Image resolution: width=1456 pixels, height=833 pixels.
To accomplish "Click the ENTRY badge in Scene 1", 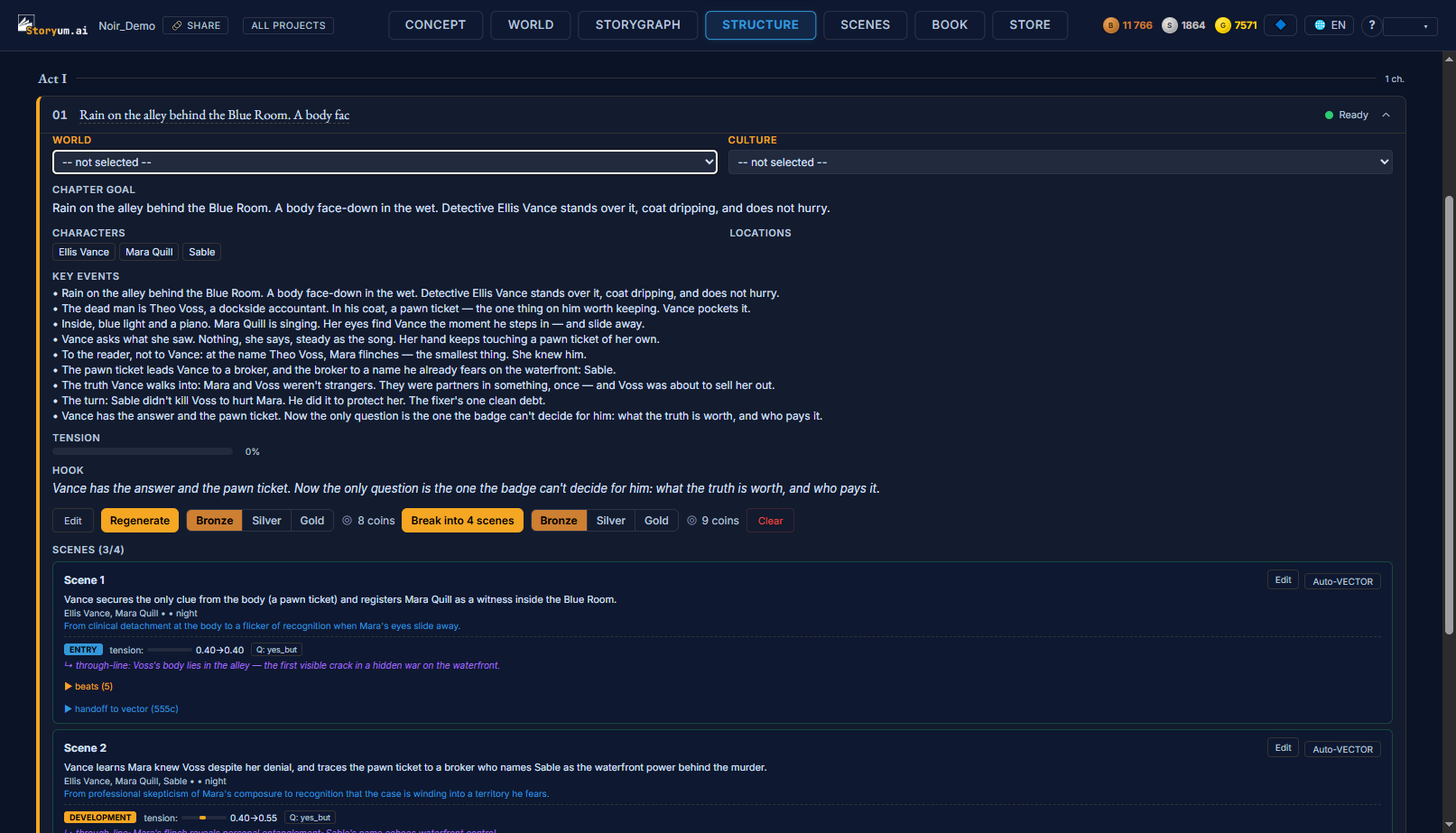I will (x=83, y=650).
